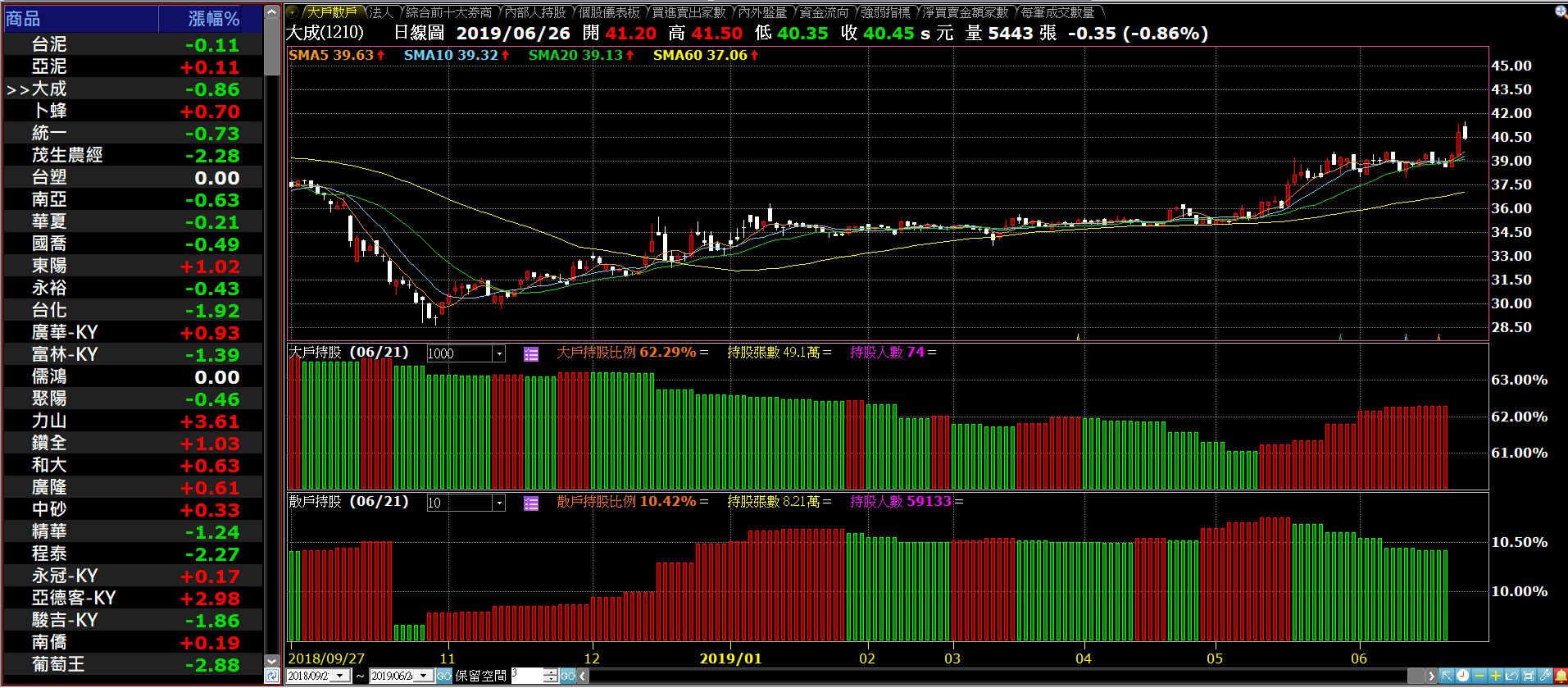Switch to the 法人 tab
Viewport: 1568px width, 688px height.
click(381, 12)
